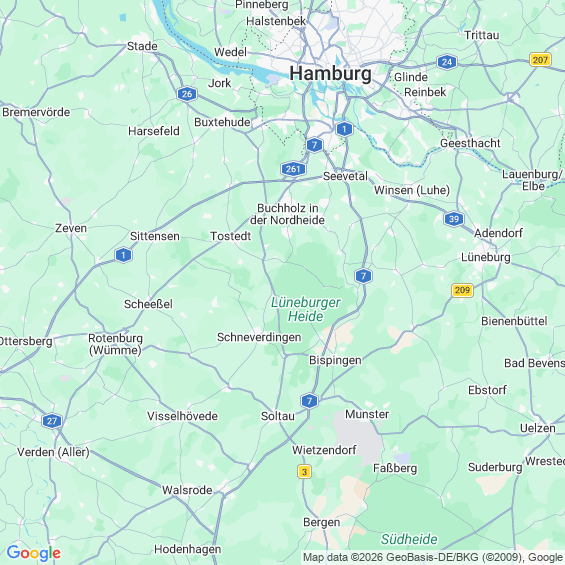Click the Rotenburg (Wümme) town label
Image resolution: width=565 pixels, height=565 pixels.
(x=115, y=344)
